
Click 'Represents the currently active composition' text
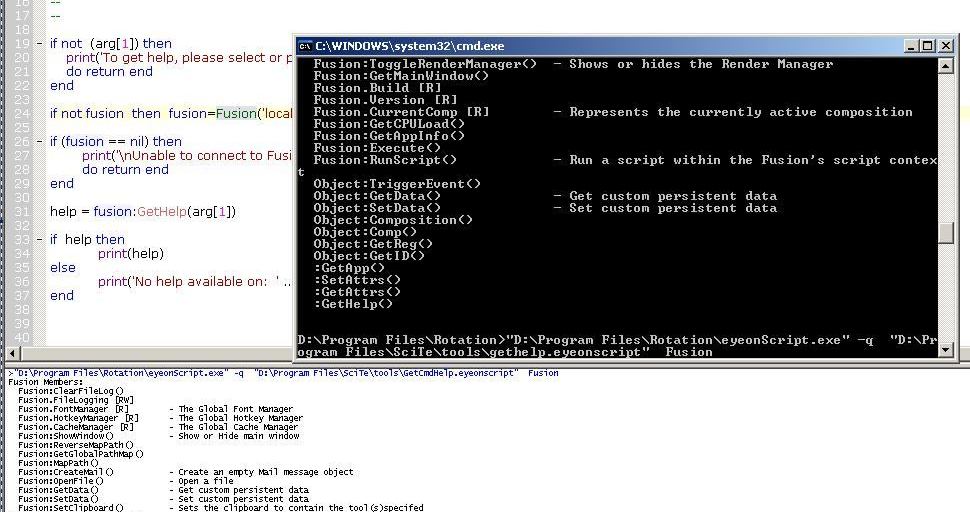pos(741,112)
